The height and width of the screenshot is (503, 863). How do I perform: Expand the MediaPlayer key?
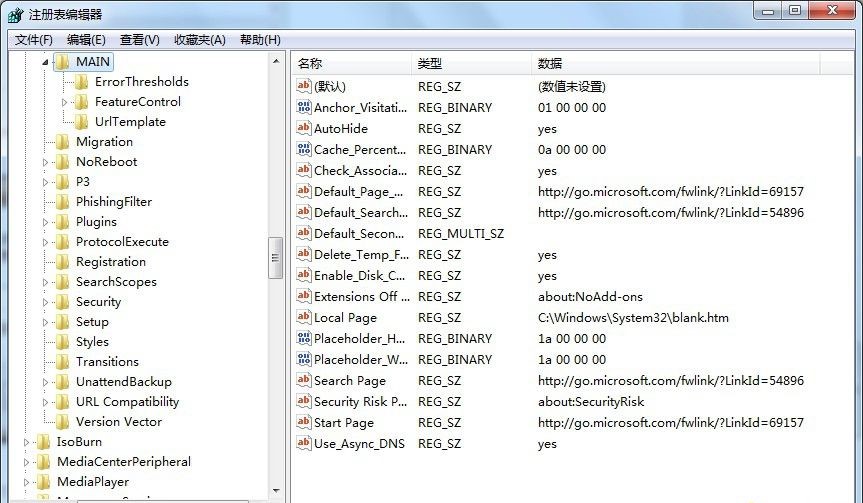point(27,482)
